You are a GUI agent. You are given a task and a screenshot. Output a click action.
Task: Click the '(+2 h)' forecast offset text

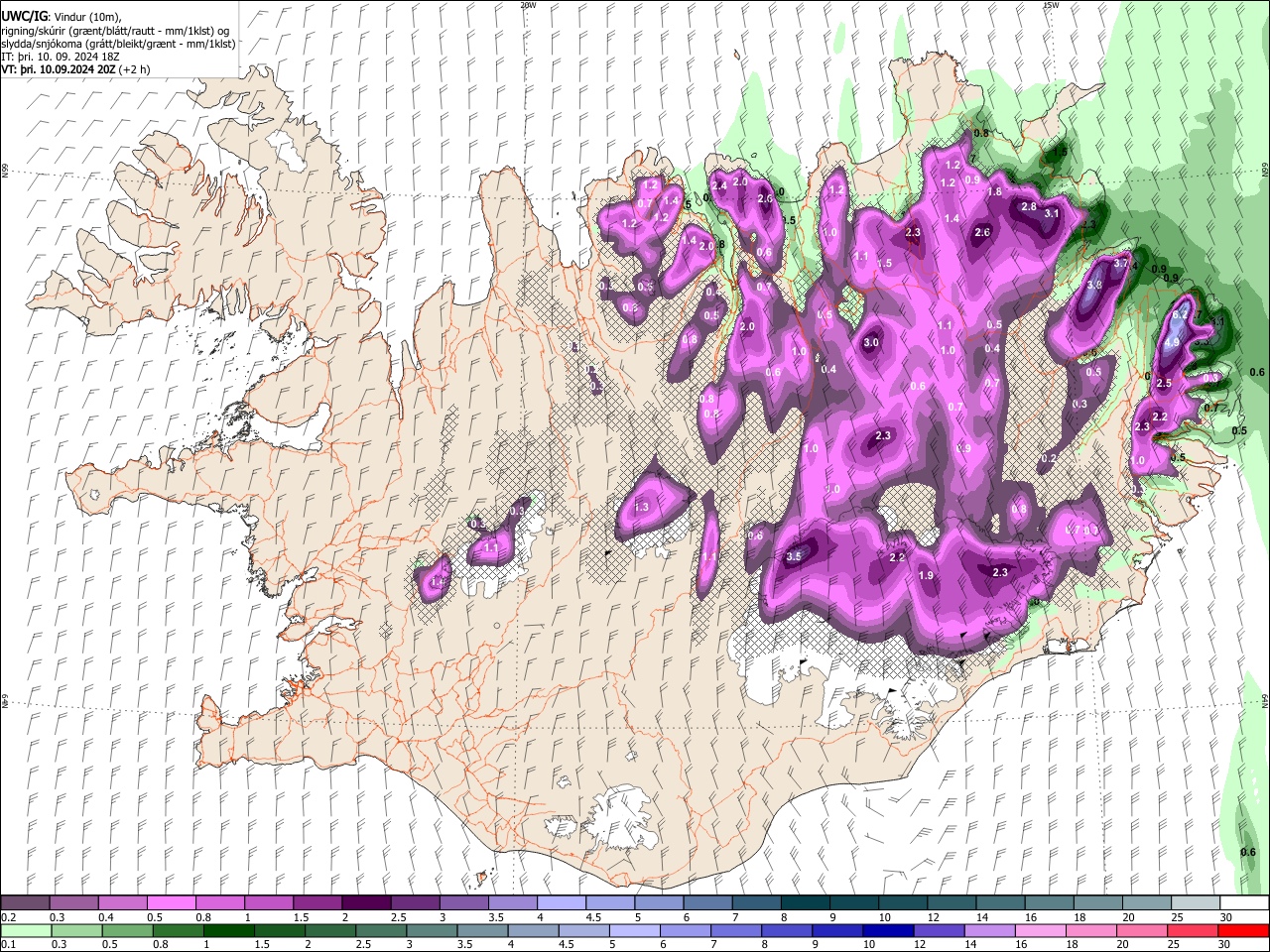[134, 70]
